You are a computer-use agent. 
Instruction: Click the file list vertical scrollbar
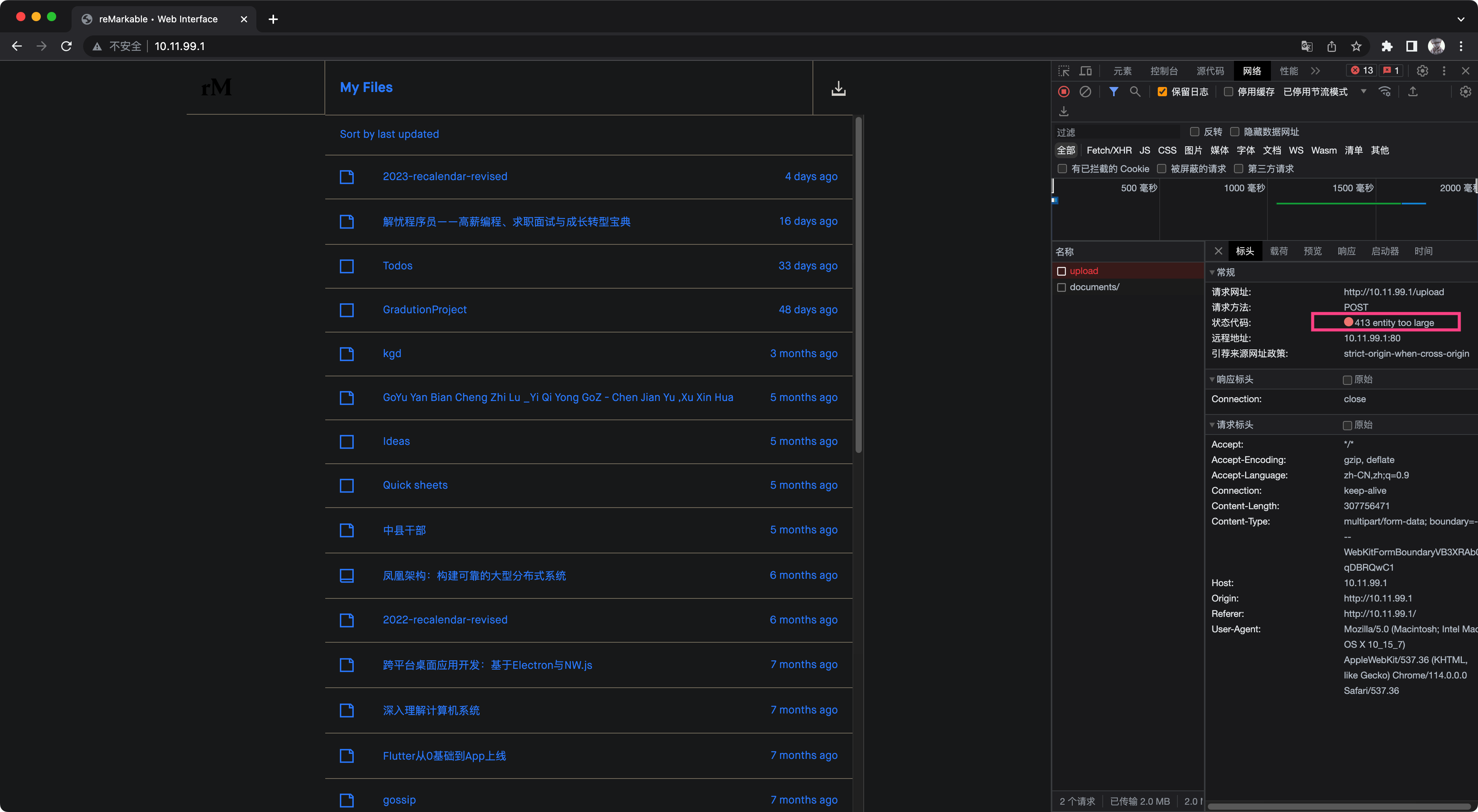(x=858, y=285)
